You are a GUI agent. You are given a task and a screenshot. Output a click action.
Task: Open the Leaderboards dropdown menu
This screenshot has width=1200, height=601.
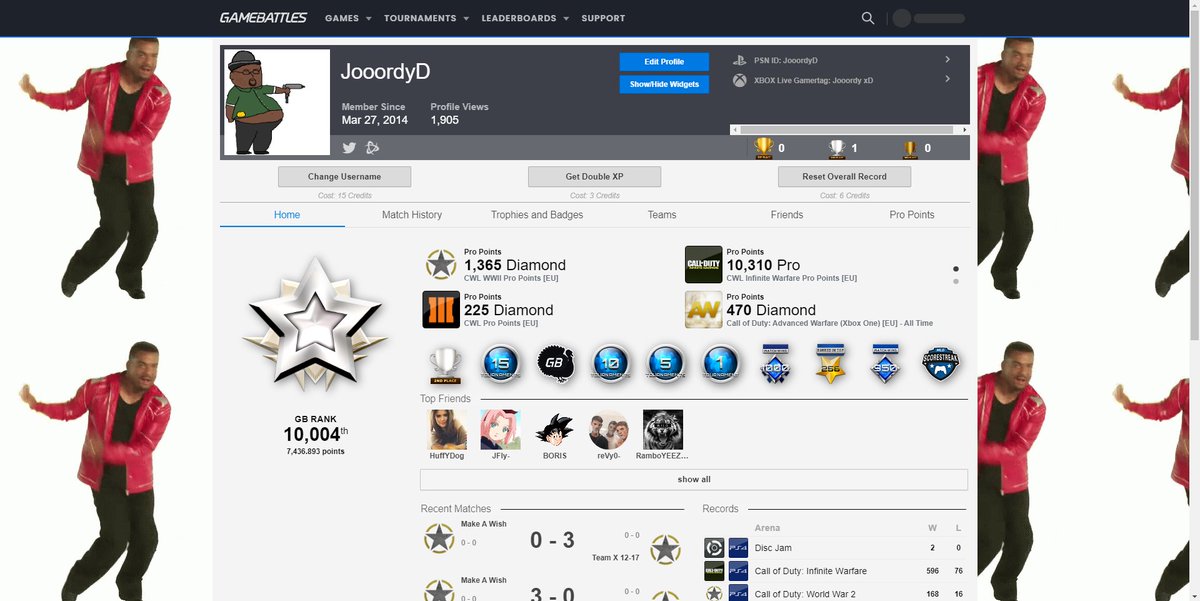pyautogui.click(x=525, y=18)
